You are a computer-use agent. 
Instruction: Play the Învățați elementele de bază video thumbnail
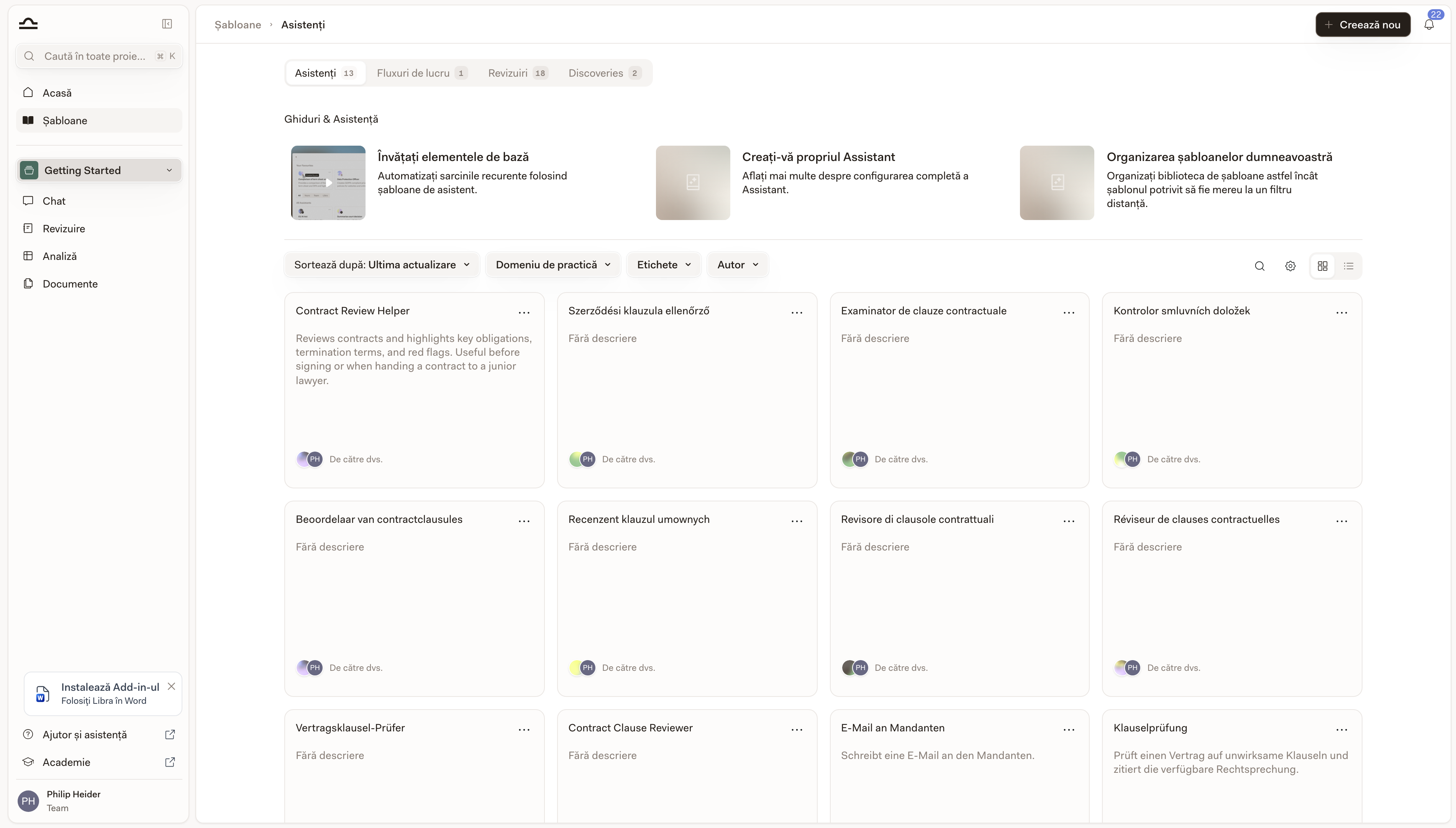point(328,182)
